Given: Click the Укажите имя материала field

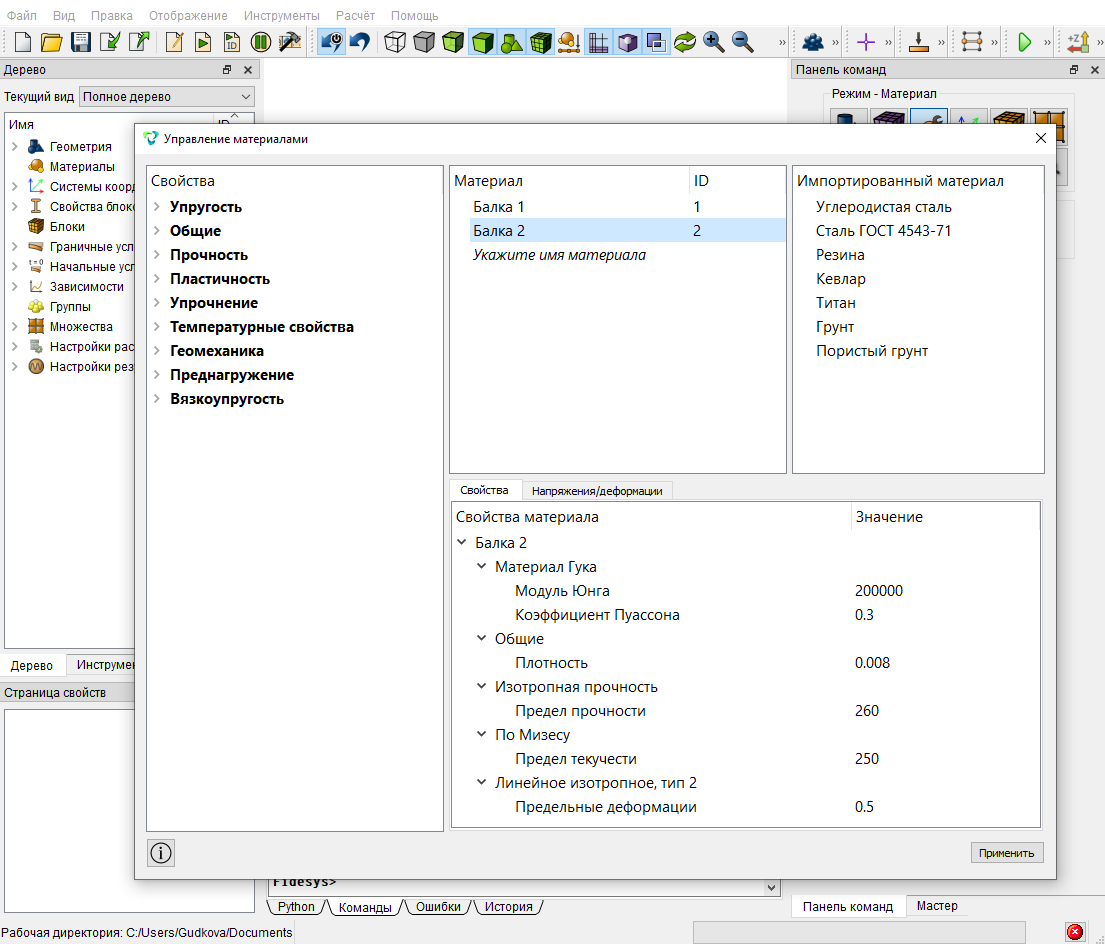Looking at the screenshot, I should pos(559,255).
